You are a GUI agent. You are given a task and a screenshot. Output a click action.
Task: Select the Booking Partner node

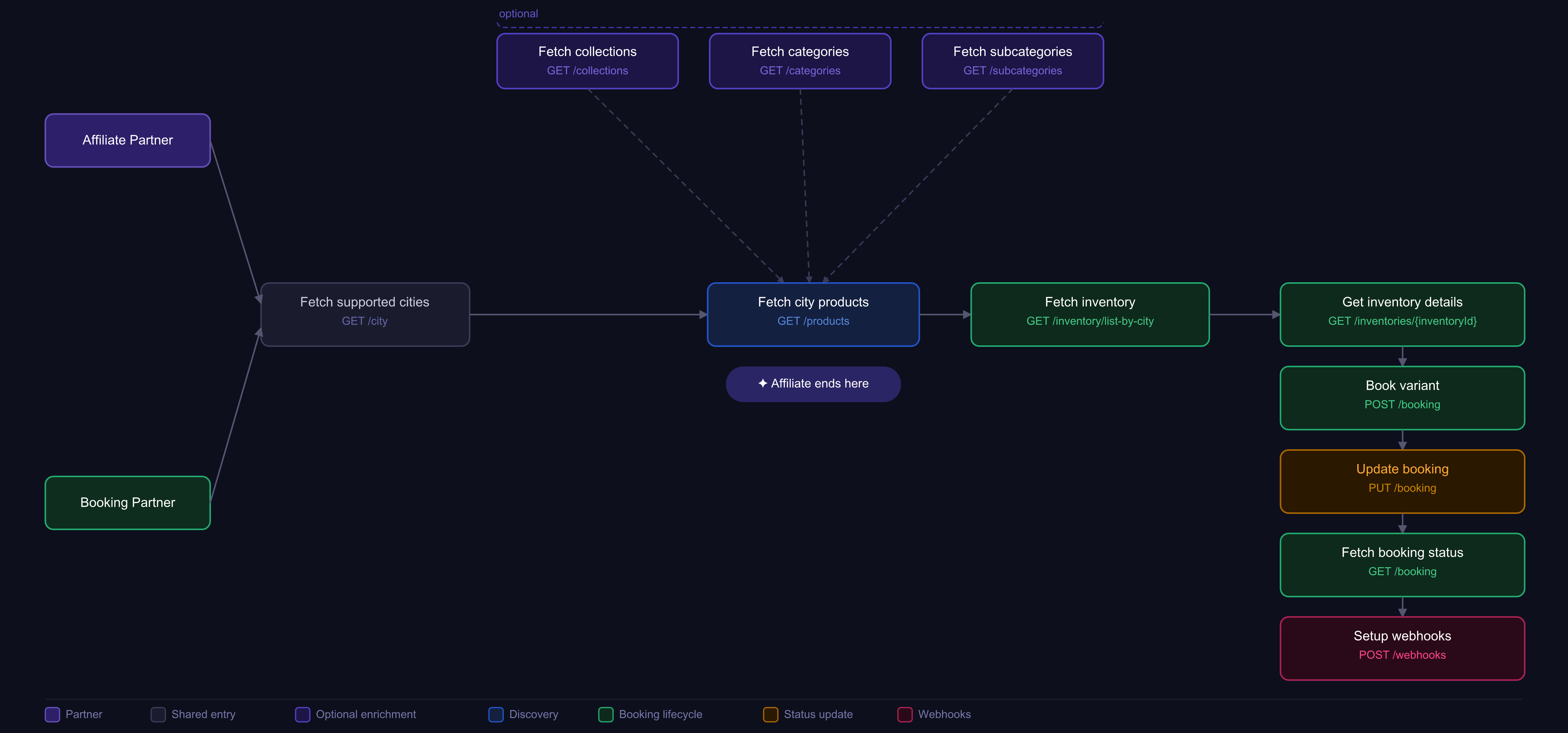tap(128, 503)
